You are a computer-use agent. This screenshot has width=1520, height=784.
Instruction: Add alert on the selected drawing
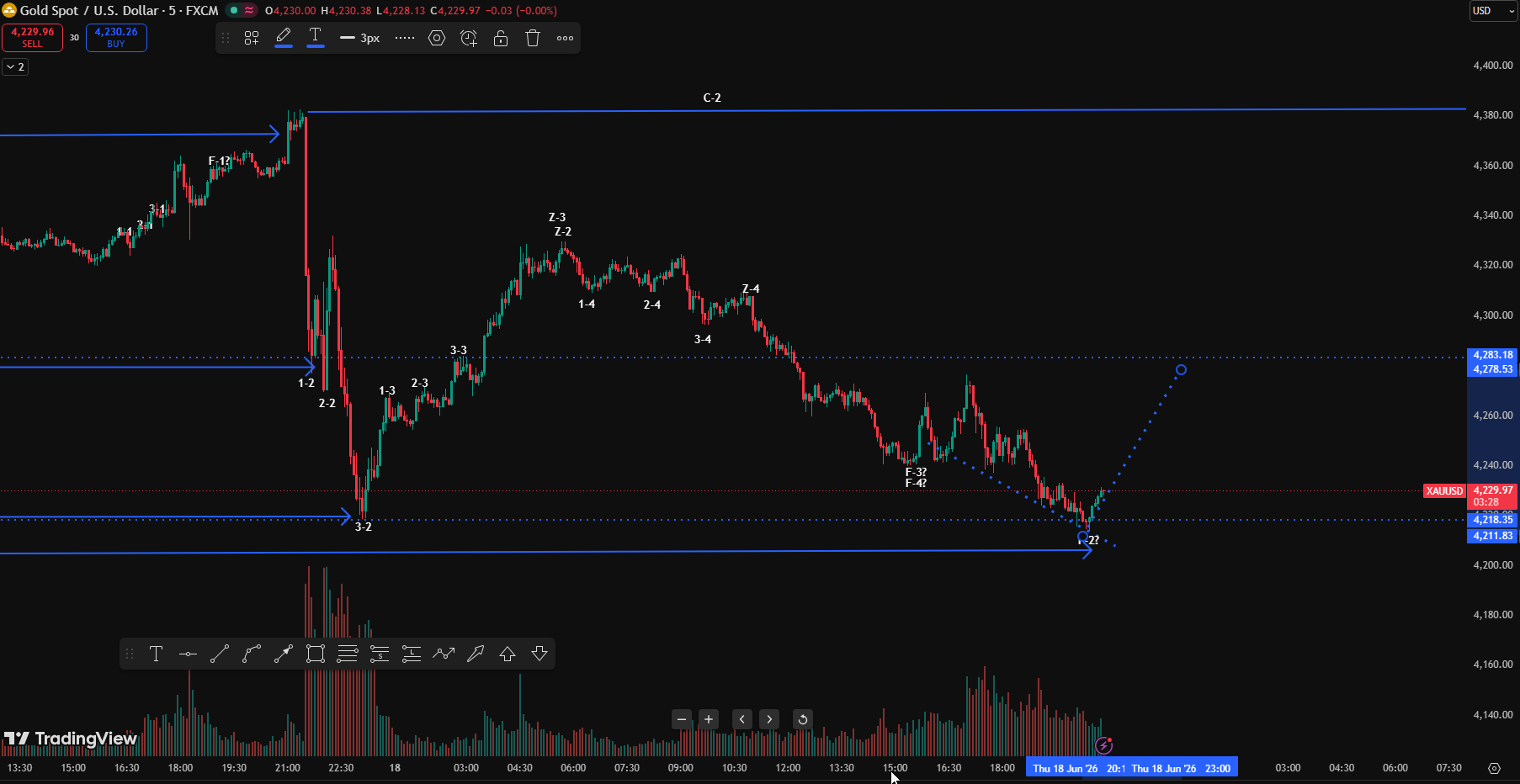coord(469,38)
